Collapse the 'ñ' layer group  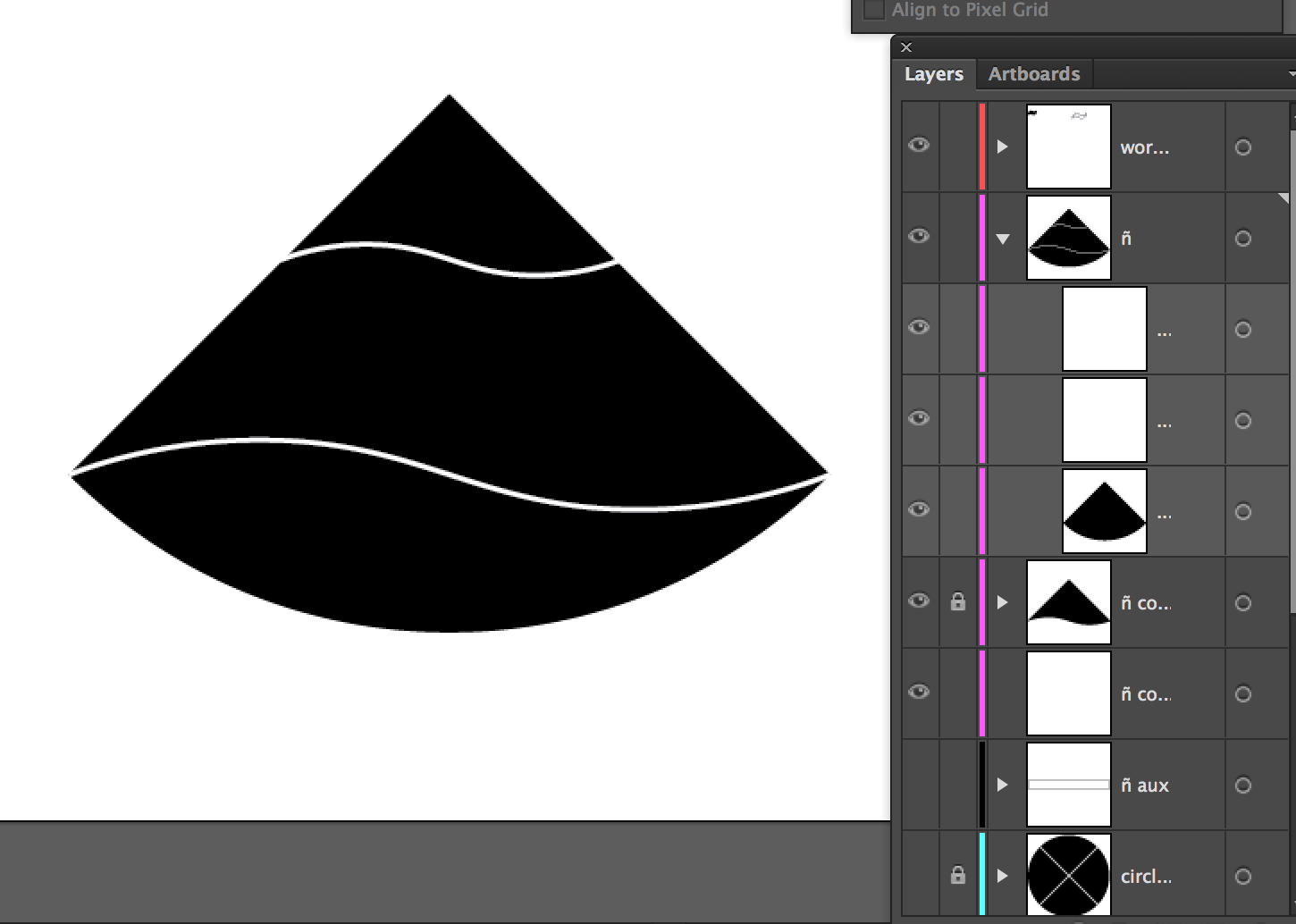pos(1003,239)
